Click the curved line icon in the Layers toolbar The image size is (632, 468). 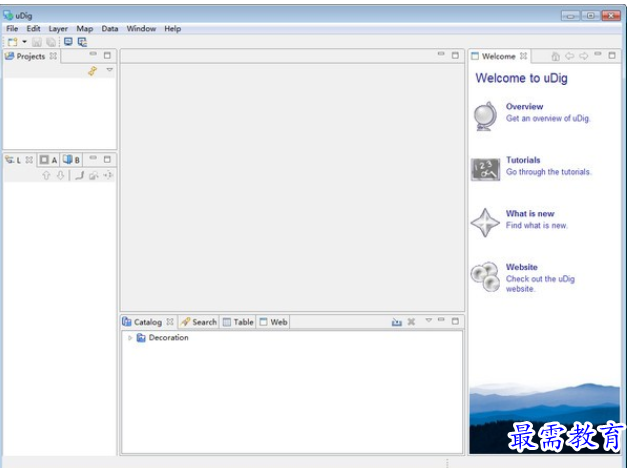coord(80,175)
